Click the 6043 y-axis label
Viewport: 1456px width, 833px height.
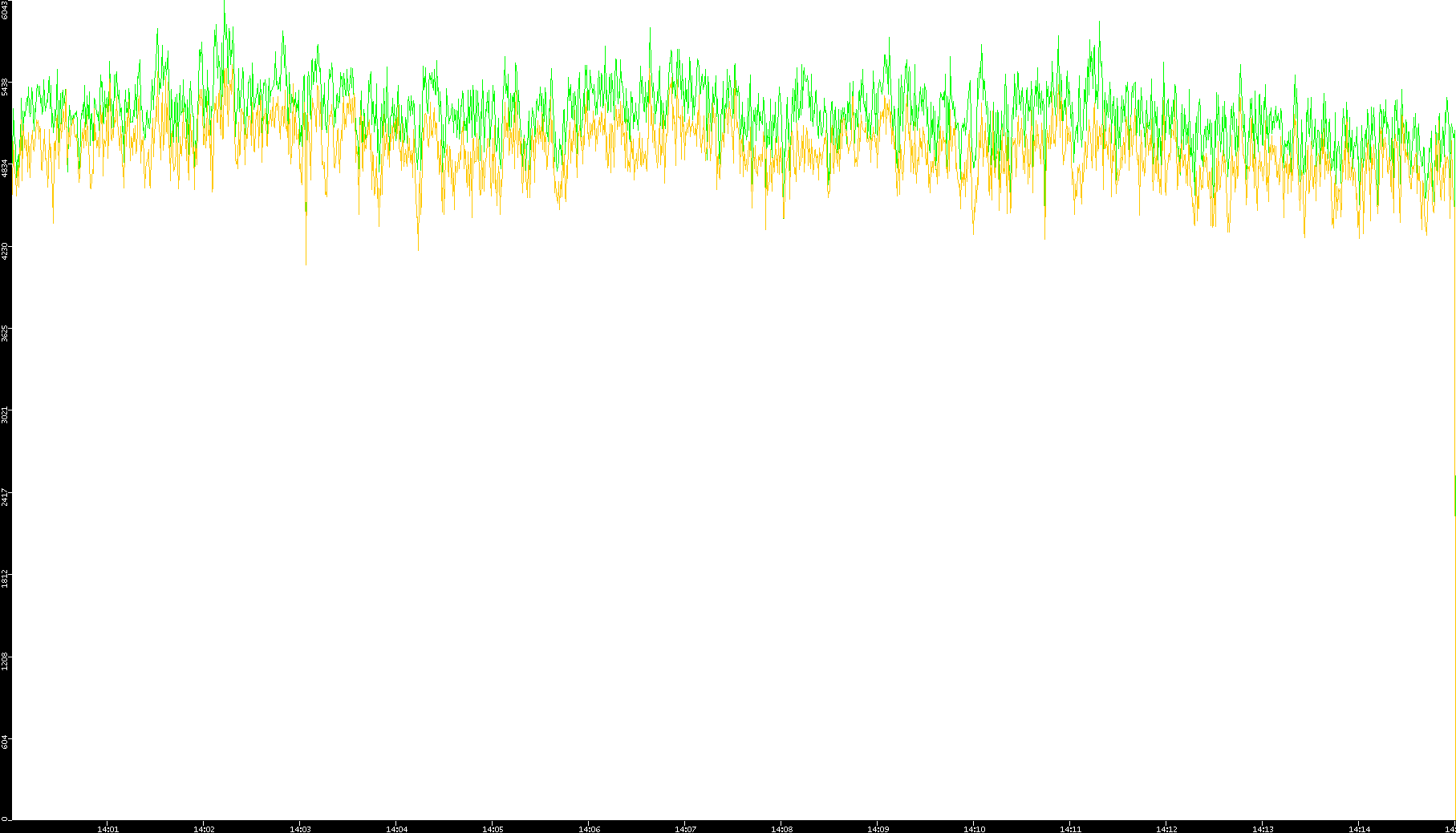click(x=6, y=10)
